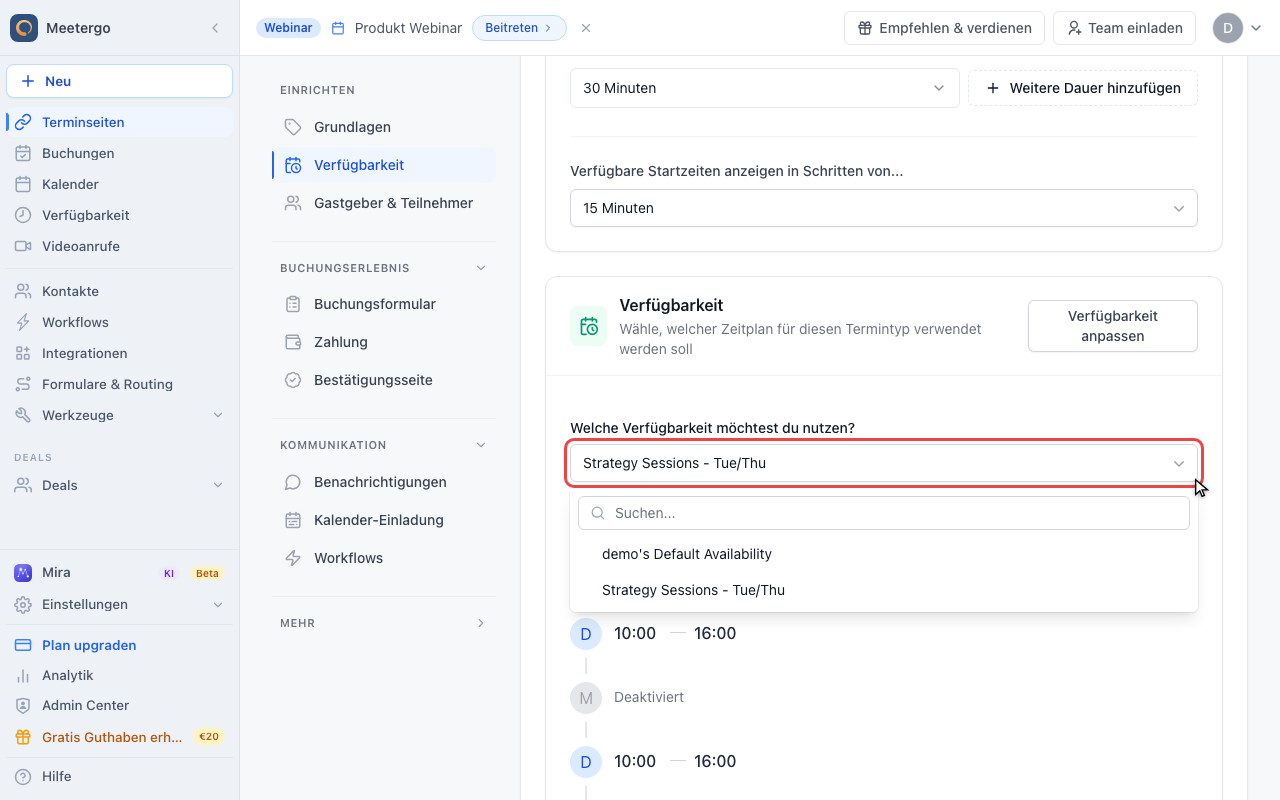Open the user account menu arrow
Image resolution: width=1280 pixels, height=800 pixels.
(x=1257, y=28)
